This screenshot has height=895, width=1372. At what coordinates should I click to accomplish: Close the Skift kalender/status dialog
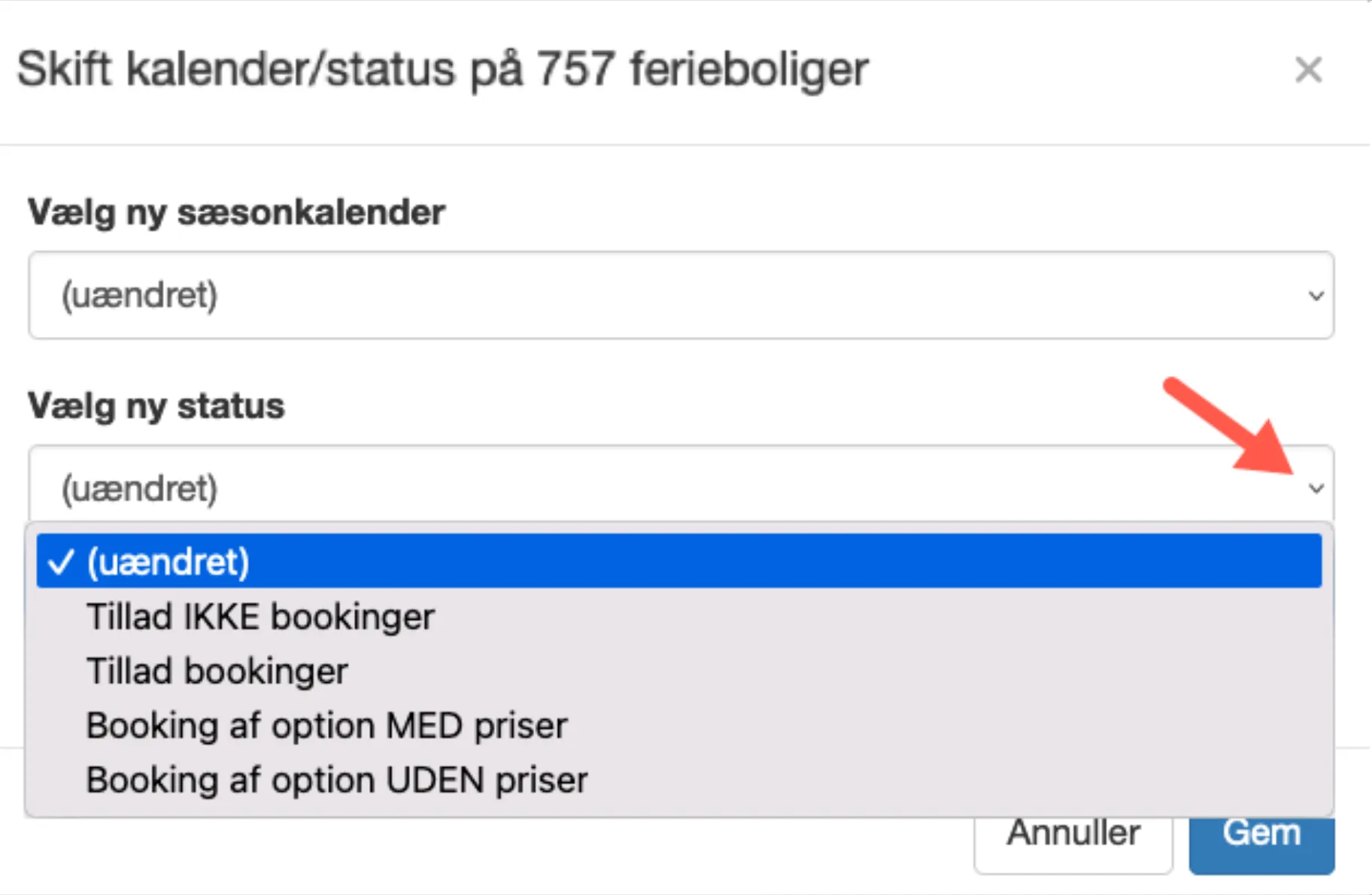(x=1309, y=70)
